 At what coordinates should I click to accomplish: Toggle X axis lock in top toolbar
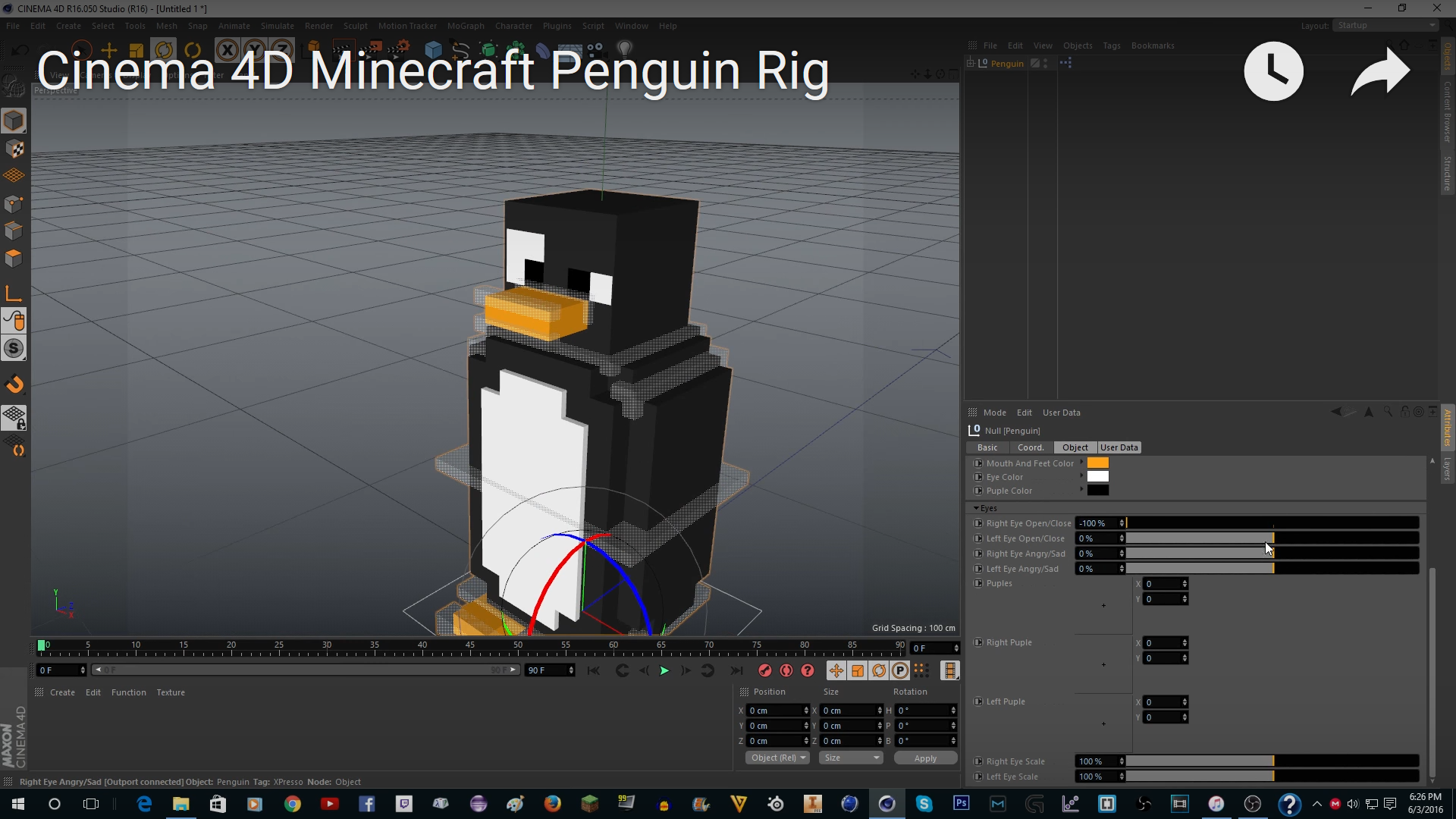click(x=227, y=51)
